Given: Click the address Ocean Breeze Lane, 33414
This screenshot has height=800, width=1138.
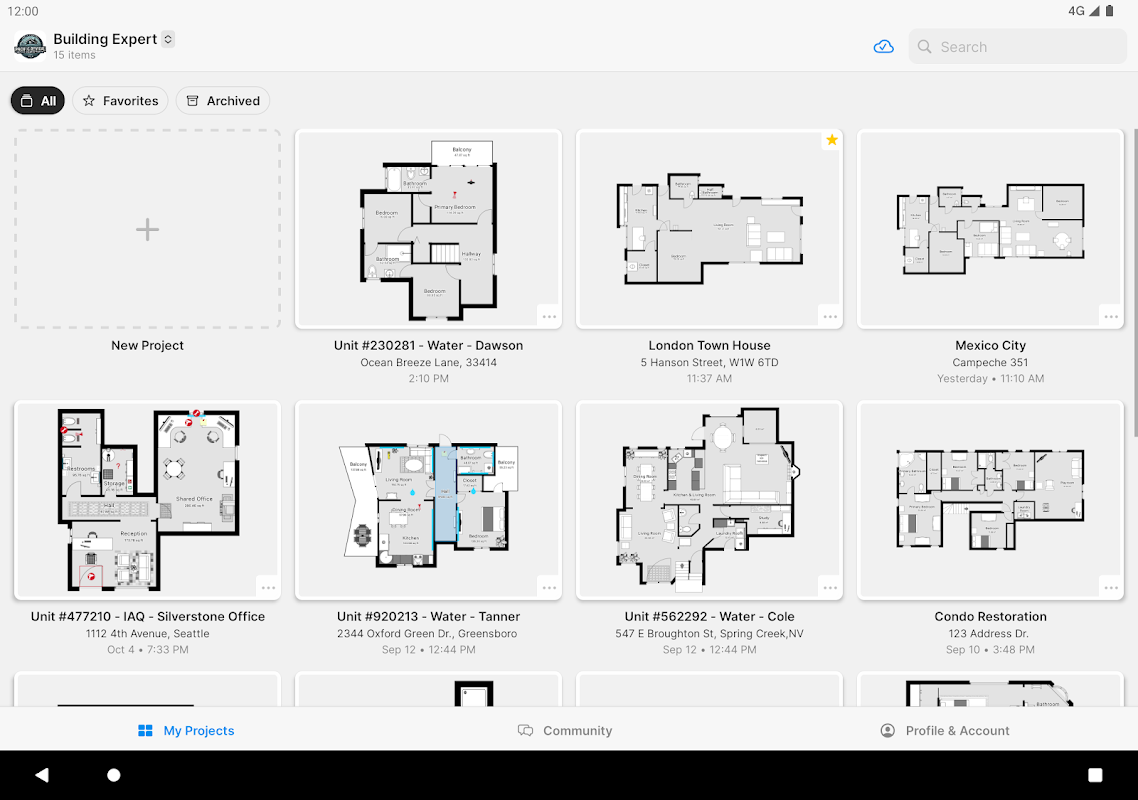Looking at the screenshot, I should pyautogui.click(x=428, y=362).
